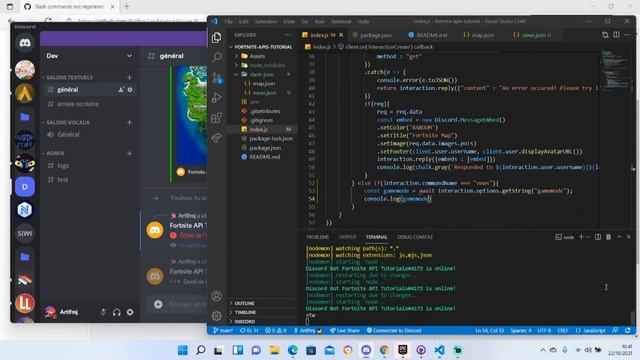The width and height of the screenshot is (640, 360).
Task: Expand the Assets folder in Explorer
Action: click(x=257, y=56)
